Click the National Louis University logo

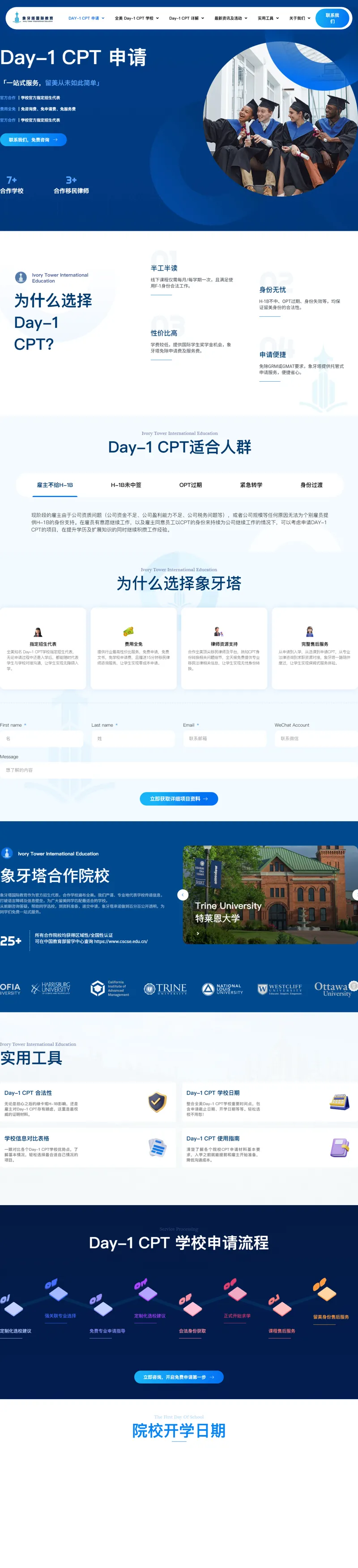point(222,989)
